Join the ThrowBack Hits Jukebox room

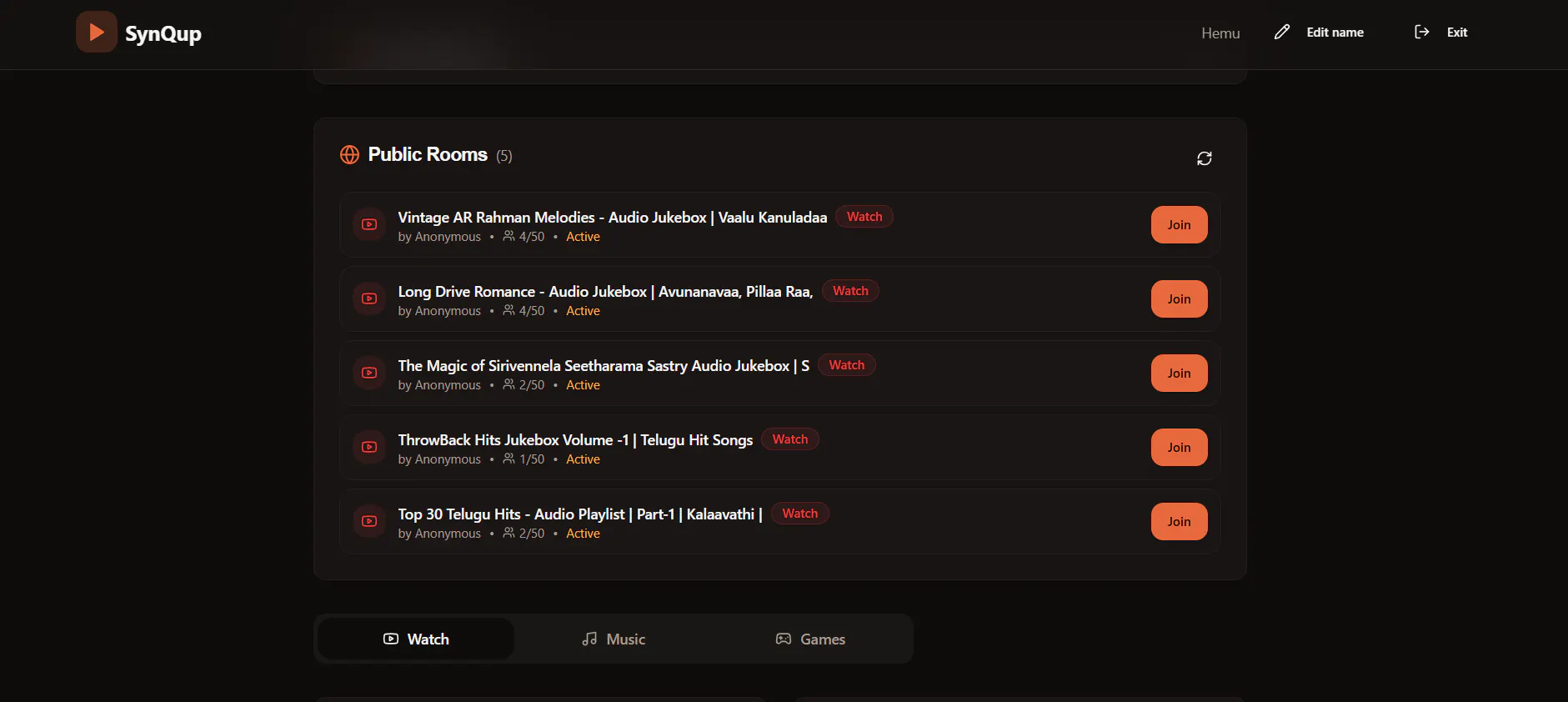coord(1179,447)
